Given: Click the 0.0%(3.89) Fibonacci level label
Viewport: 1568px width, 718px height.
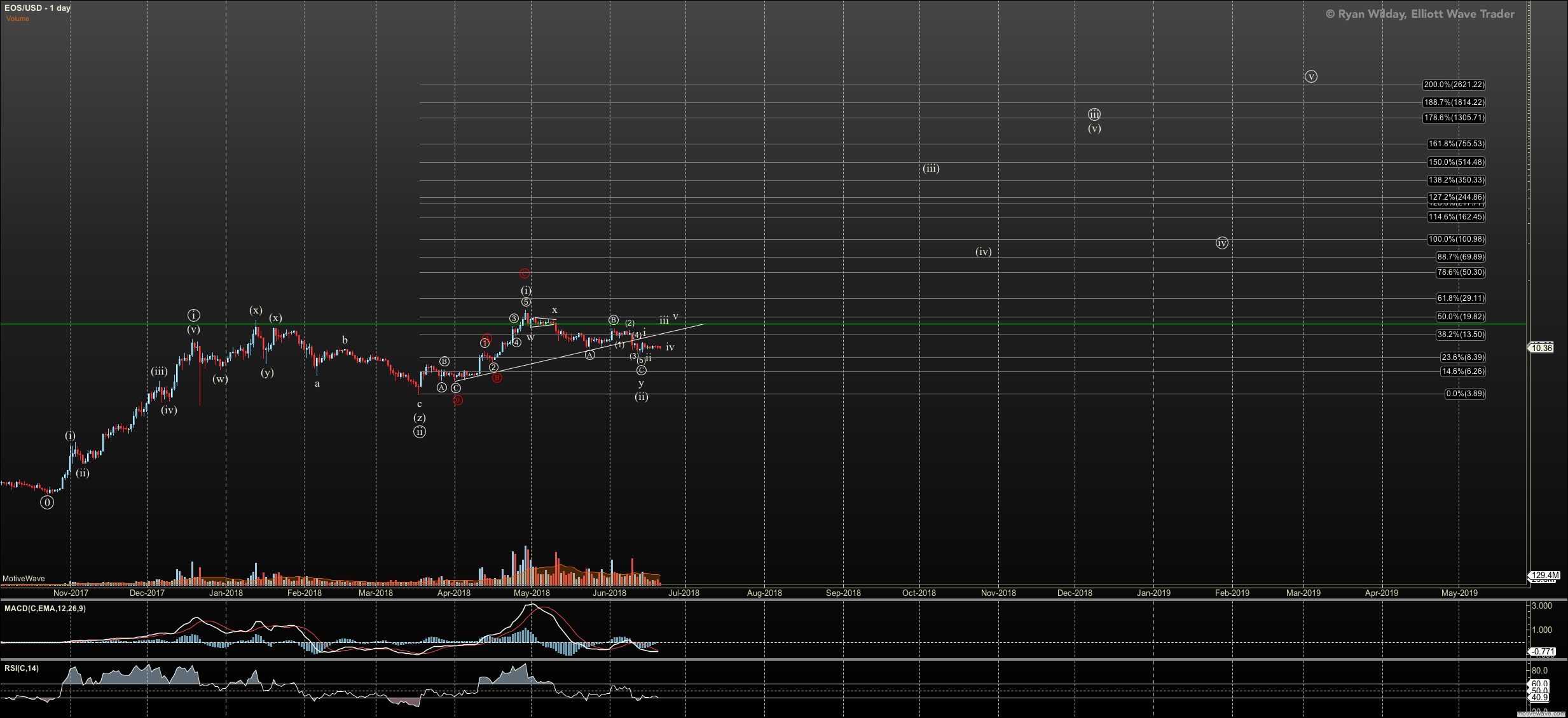Looking at the screenshot, I should (x=1464, y=394).
